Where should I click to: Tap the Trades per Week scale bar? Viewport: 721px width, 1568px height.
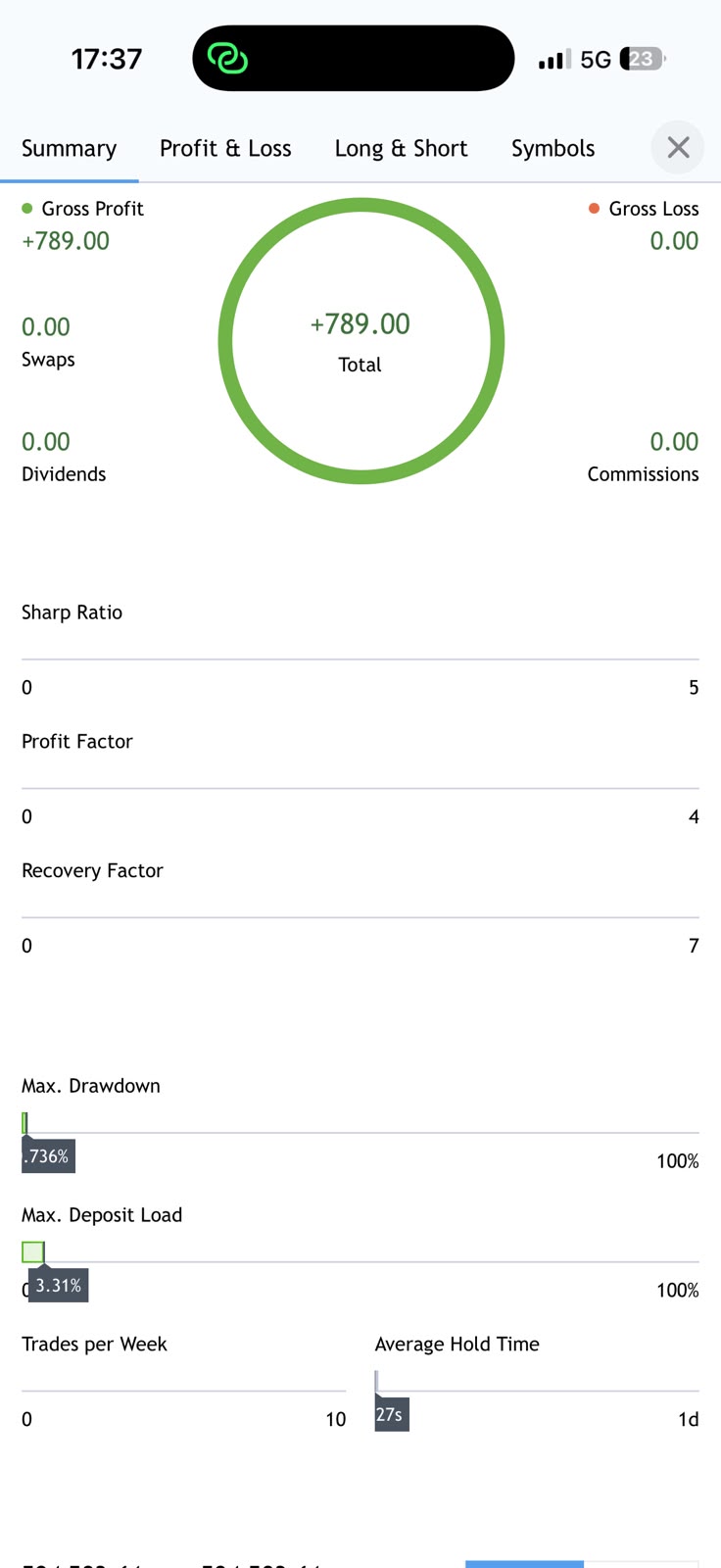[x=183, y=1391]
